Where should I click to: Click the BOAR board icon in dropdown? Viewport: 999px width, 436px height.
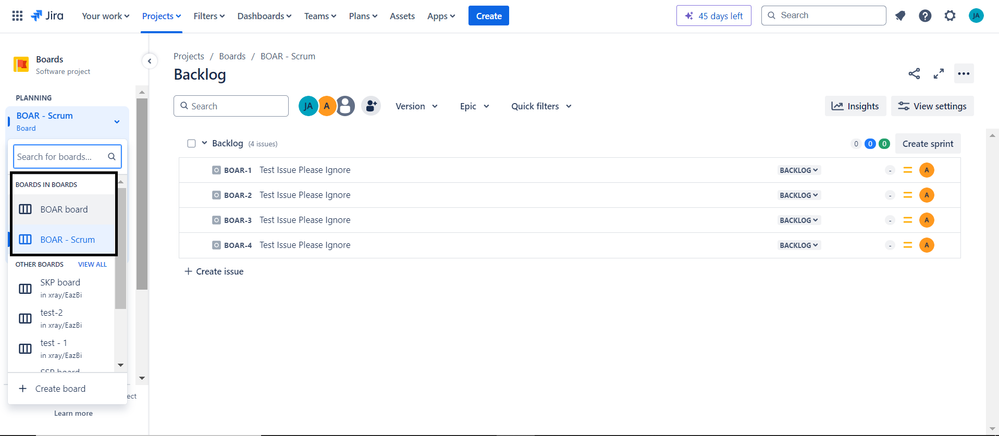pos(25,209)
